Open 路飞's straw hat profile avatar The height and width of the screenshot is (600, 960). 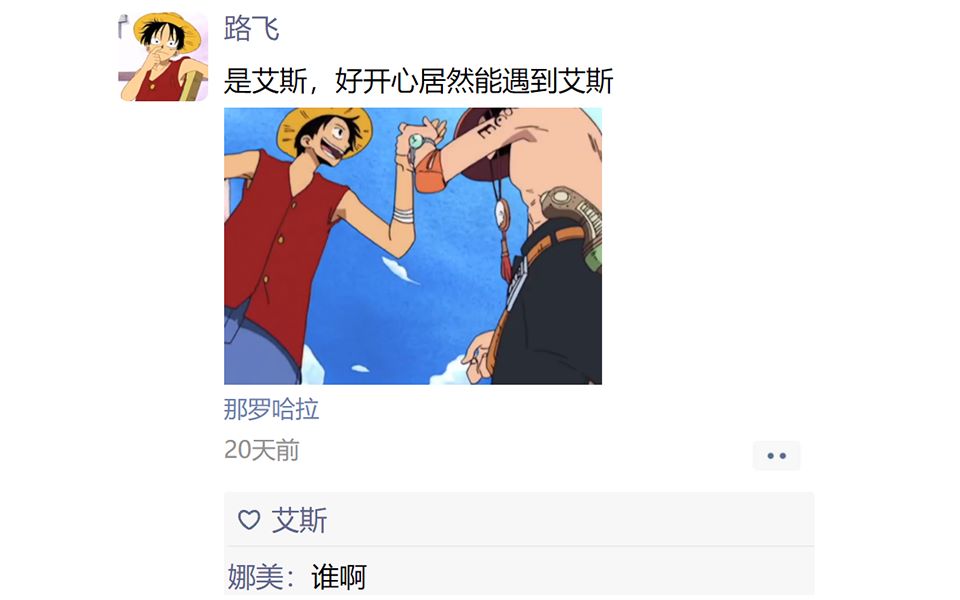(163, 56)
